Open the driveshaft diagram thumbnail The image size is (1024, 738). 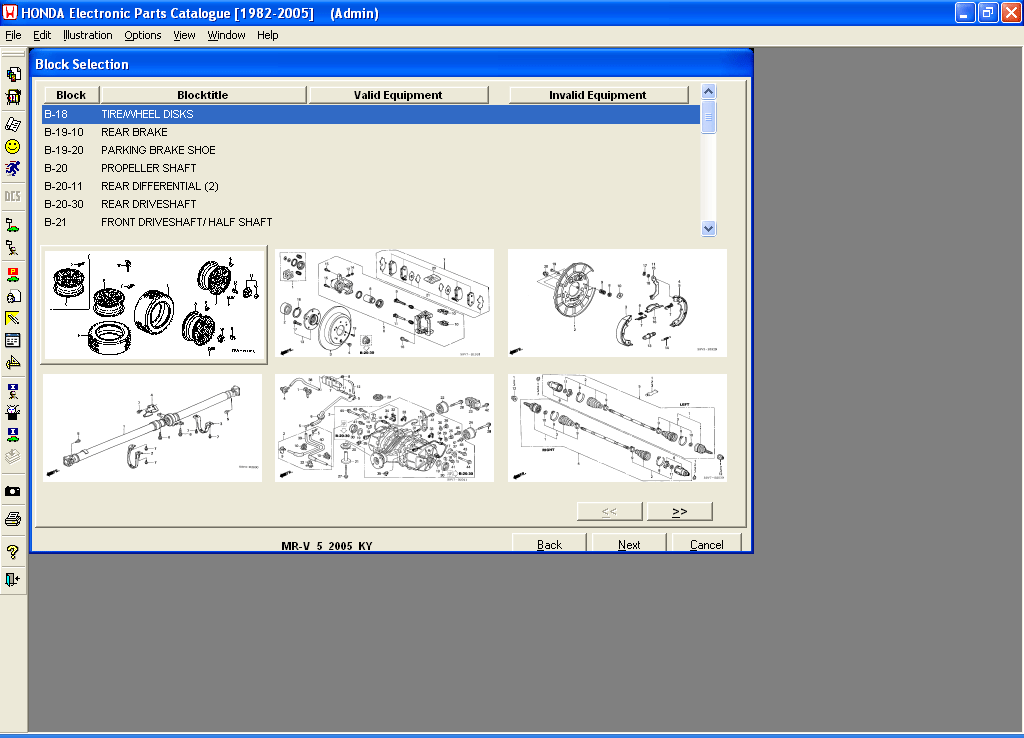pyautogui.click(x=617, y=428)
